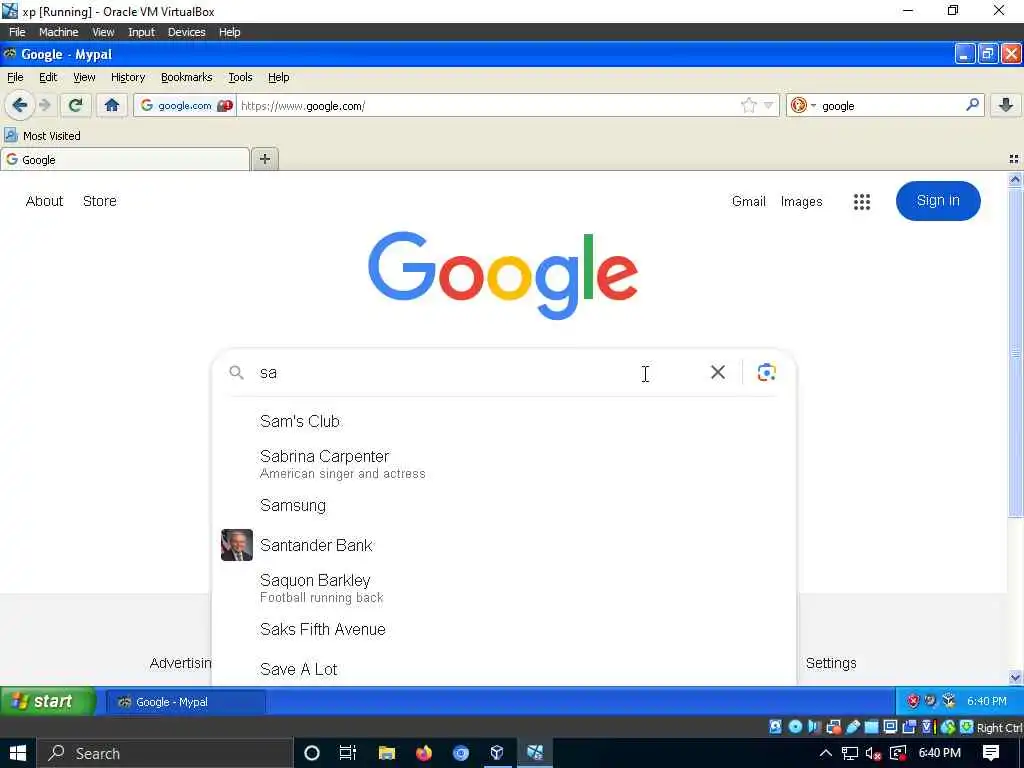This screenshot has width=1024, height=768.
Task: Open the VirtualBox View menu
Action: [x=103, y=32]
